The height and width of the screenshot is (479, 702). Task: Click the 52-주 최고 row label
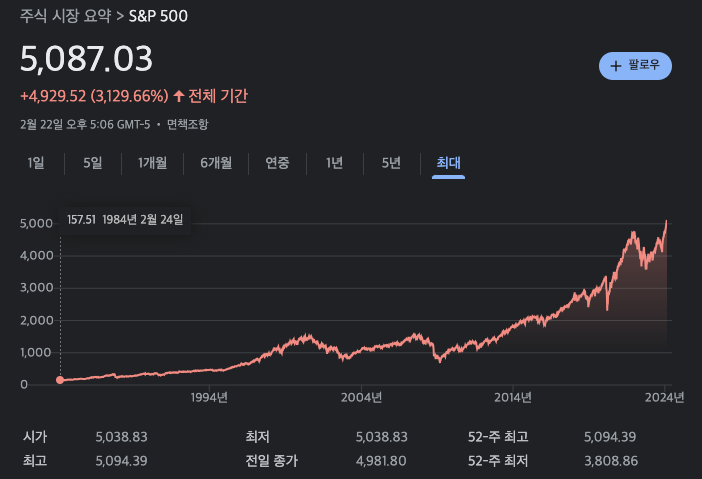click(x=498, y=437)
